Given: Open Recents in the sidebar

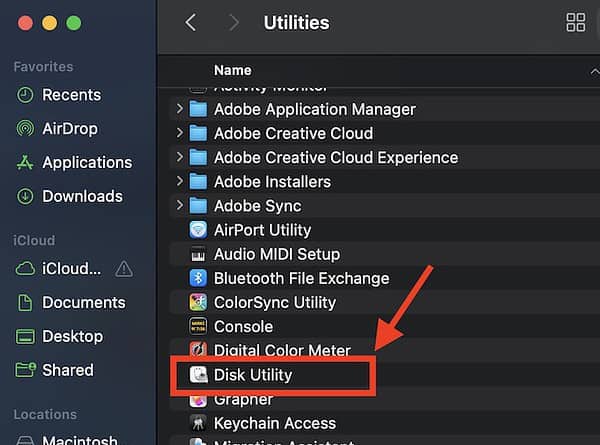Looking at the screenshot, I should coord(70,95).
